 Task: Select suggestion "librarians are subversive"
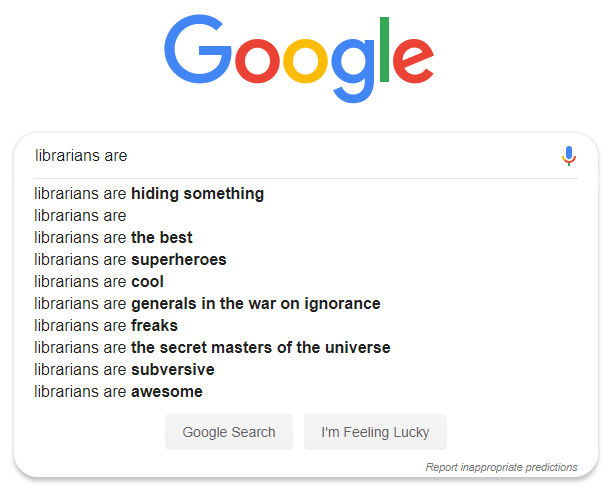[124, 370]
